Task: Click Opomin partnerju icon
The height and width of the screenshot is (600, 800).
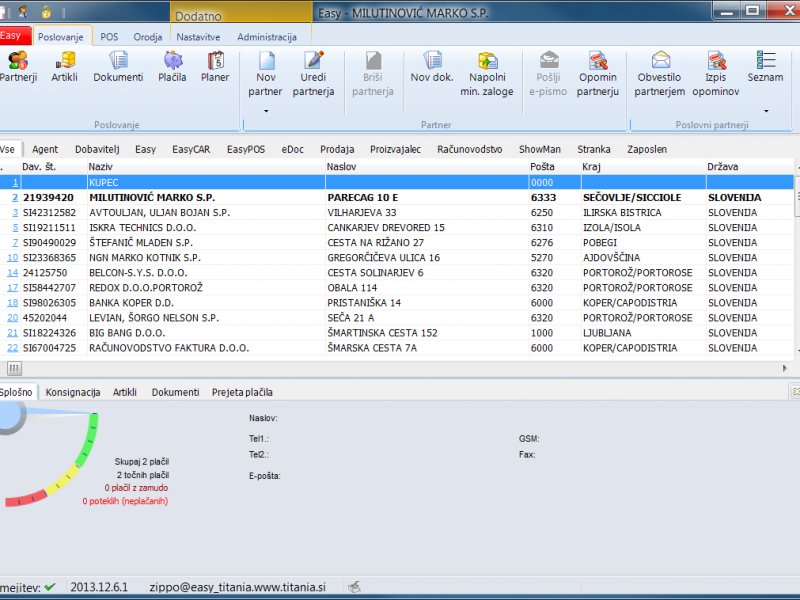Action: pyautogui.click(x=598, y=61)
